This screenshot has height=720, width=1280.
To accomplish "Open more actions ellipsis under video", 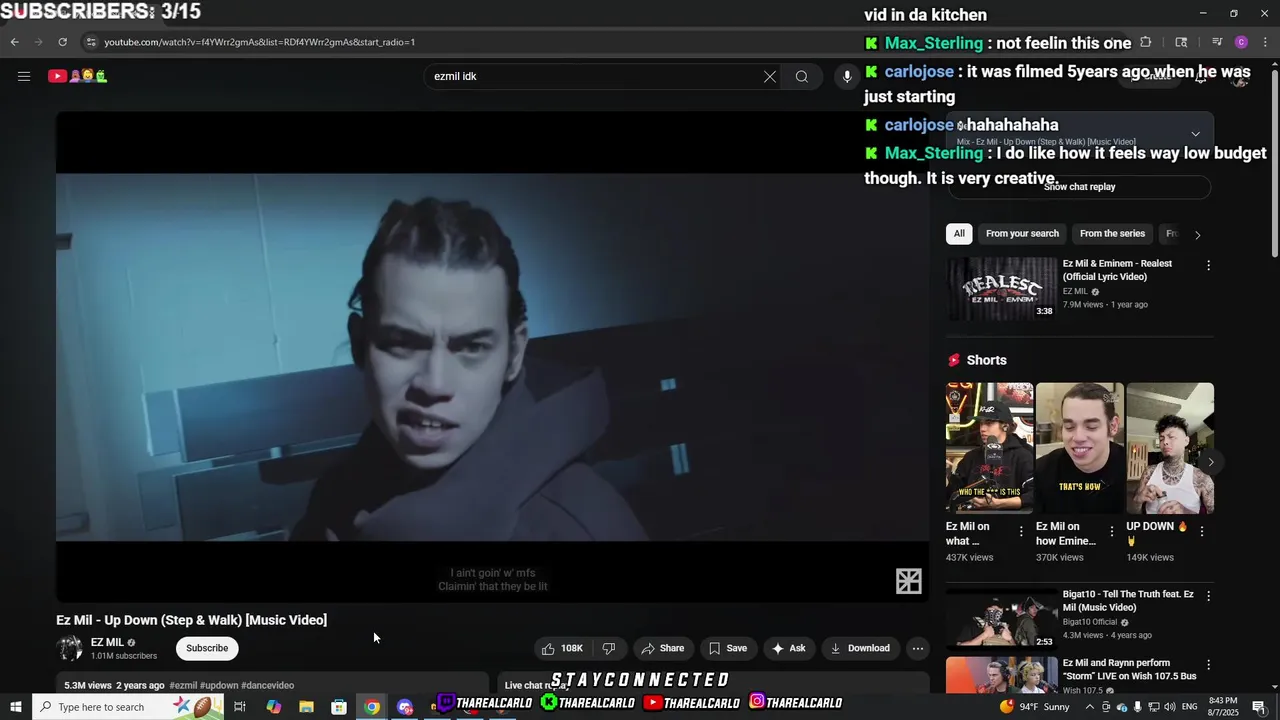I will tap(918, 648).
